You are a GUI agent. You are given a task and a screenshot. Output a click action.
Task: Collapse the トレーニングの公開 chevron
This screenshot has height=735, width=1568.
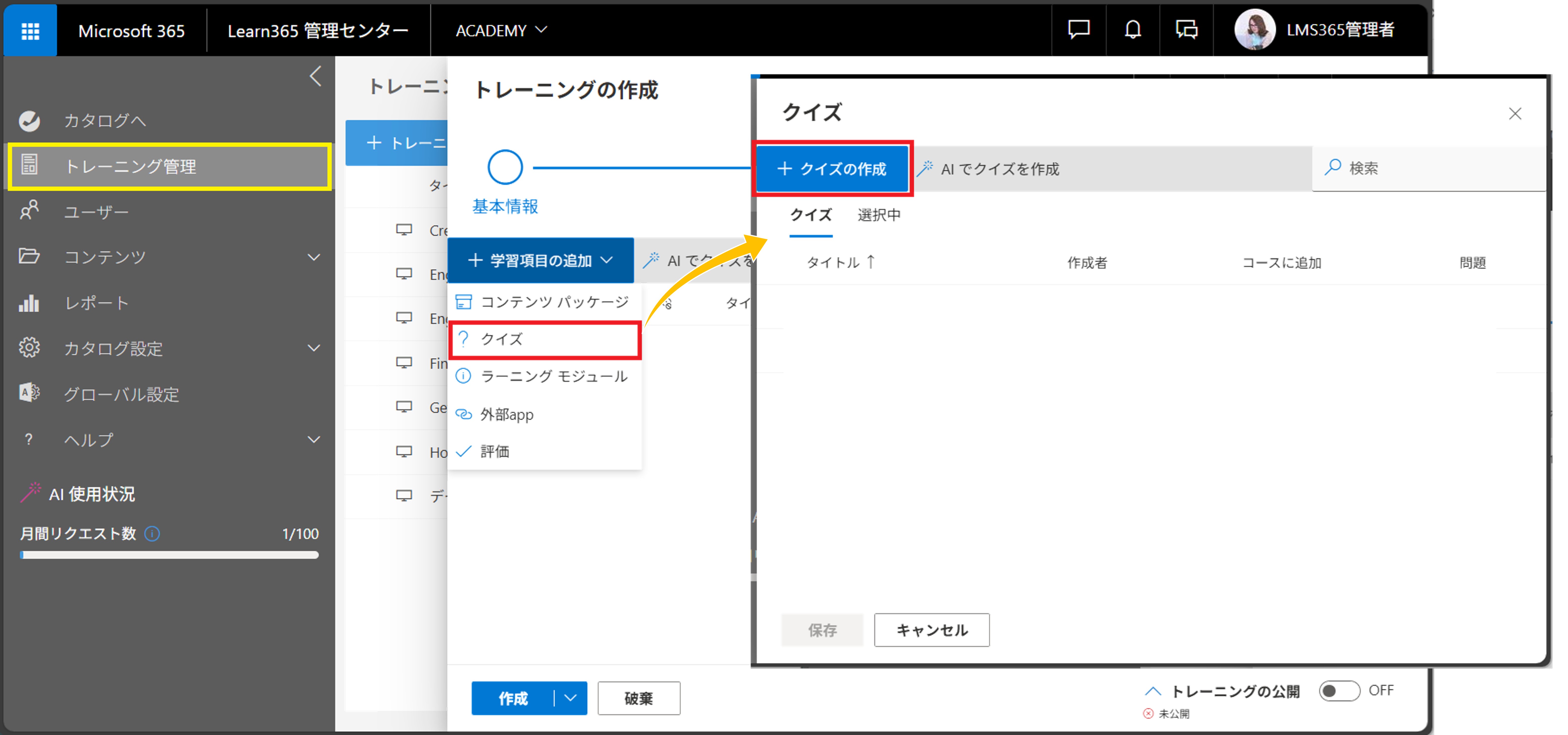tap(1153, 691)
